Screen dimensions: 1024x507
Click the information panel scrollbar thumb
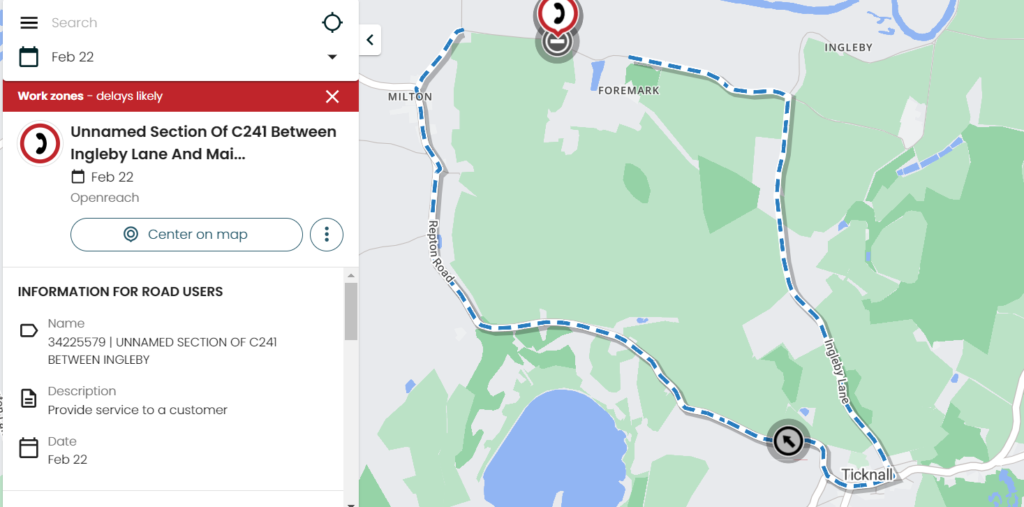tap(351, 311)
